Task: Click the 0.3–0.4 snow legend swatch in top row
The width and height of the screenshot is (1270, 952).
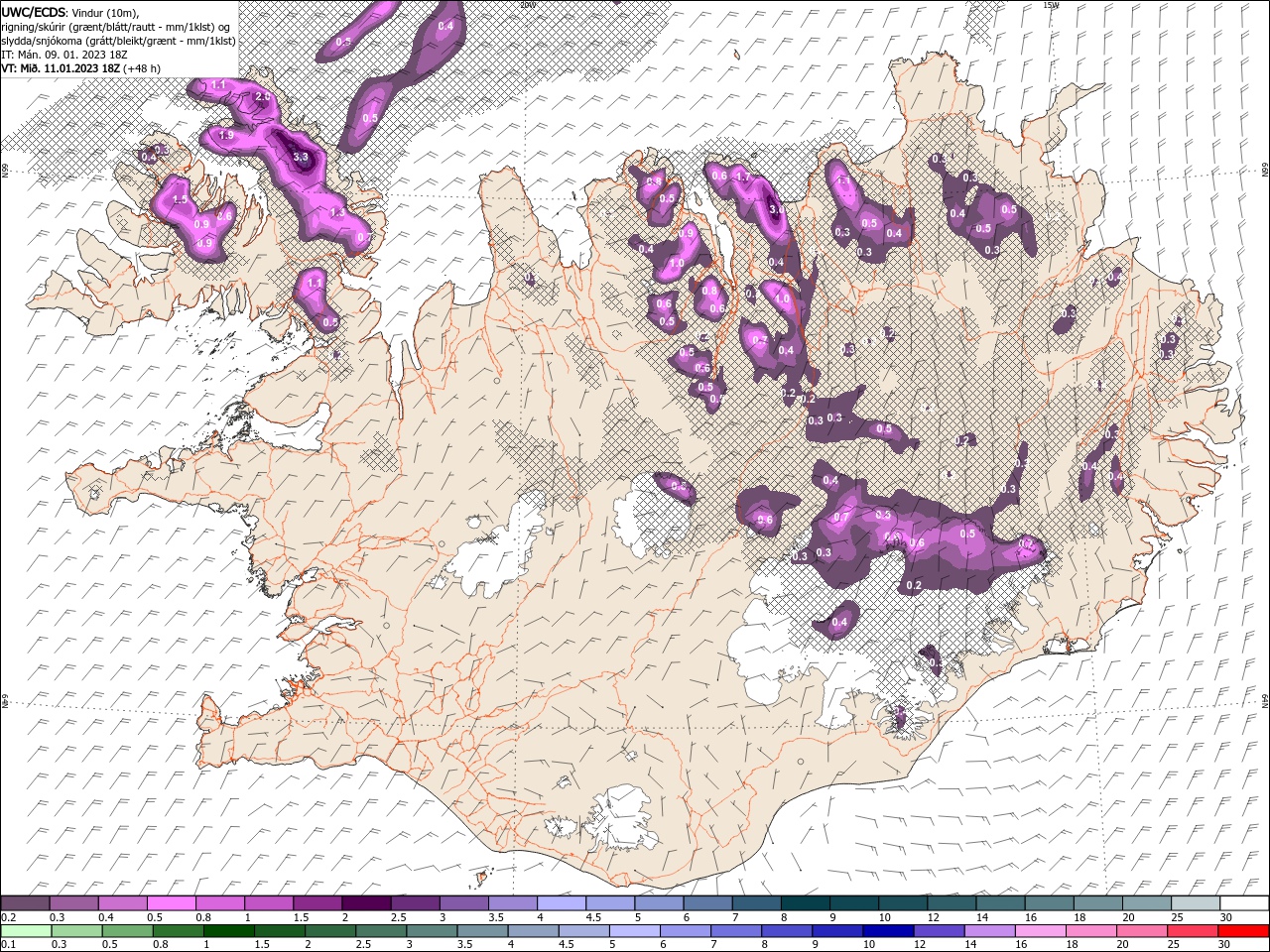Action: [x=73, y=903]
